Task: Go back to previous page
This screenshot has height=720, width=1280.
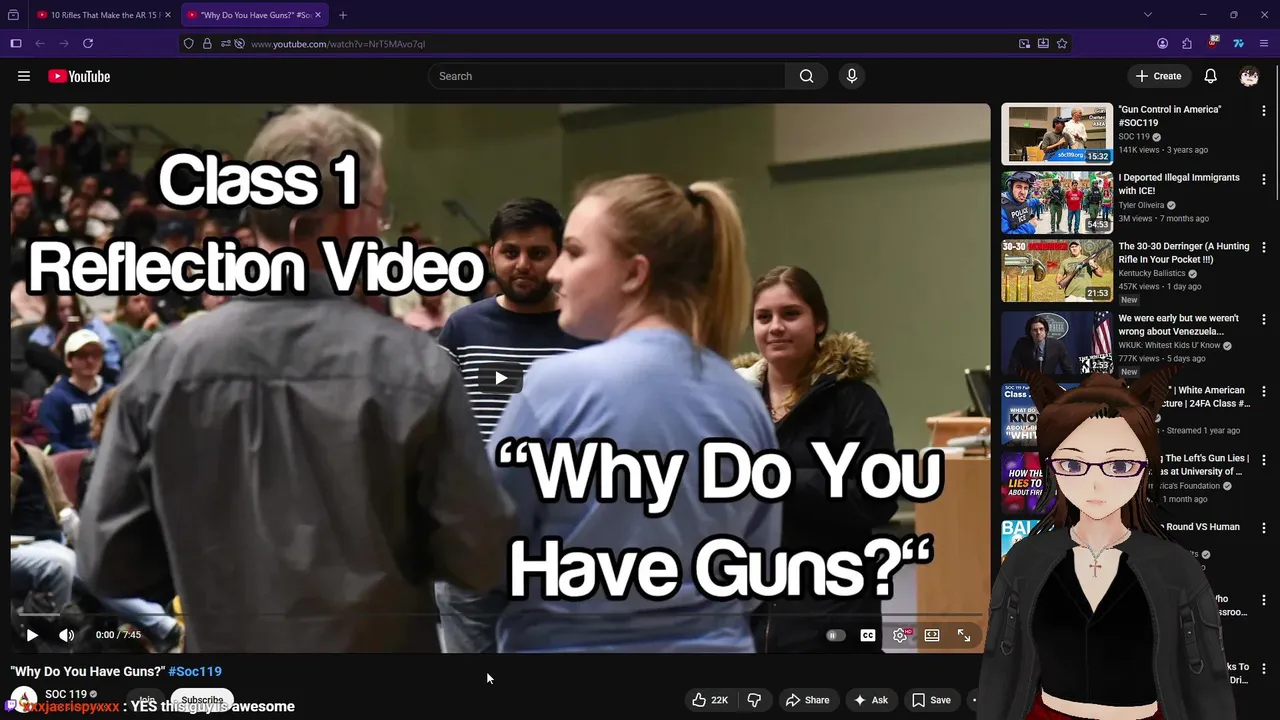Action: (40, 44)
